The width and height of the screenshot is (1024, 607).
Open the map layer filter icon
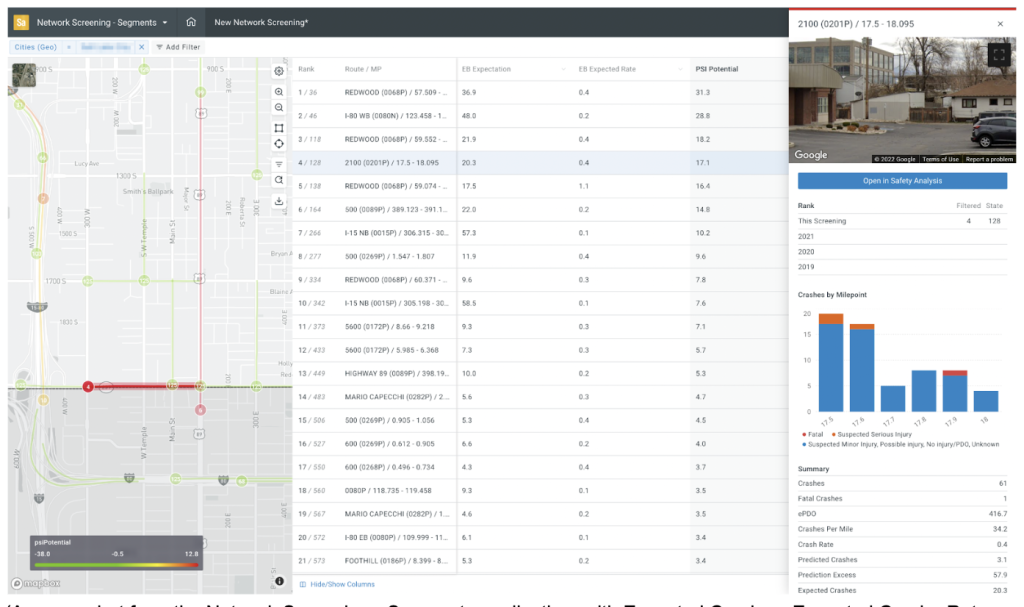click(x=279, y=164)
